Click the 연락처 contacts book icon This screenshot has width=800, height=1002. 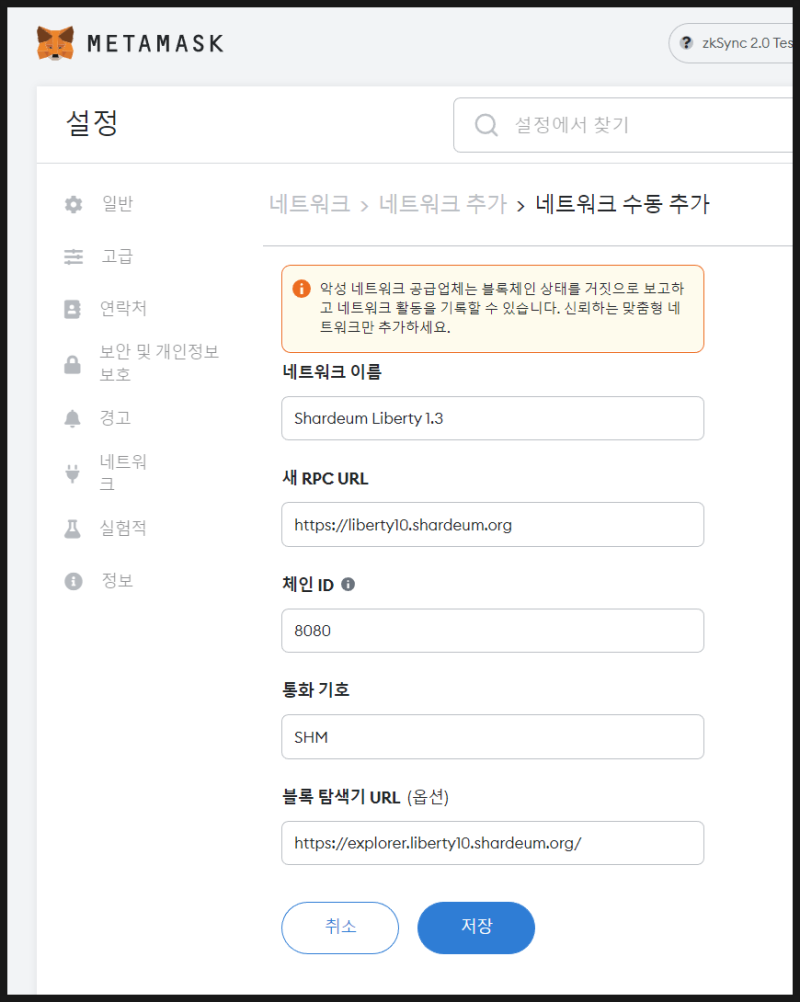pos(72,309)
